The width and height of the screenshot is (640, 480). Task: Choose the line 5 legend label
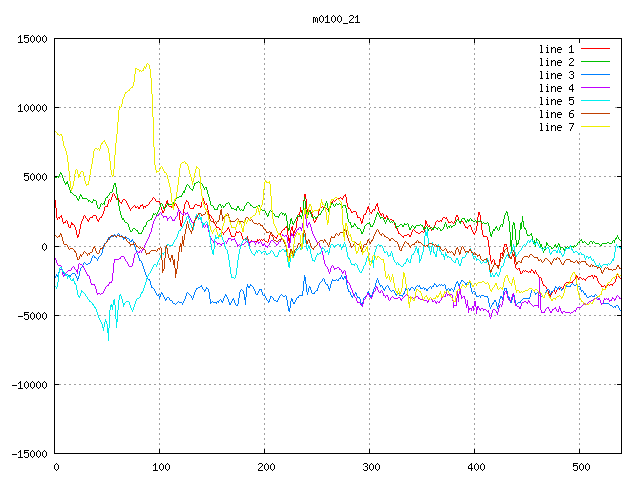point(557,101)
